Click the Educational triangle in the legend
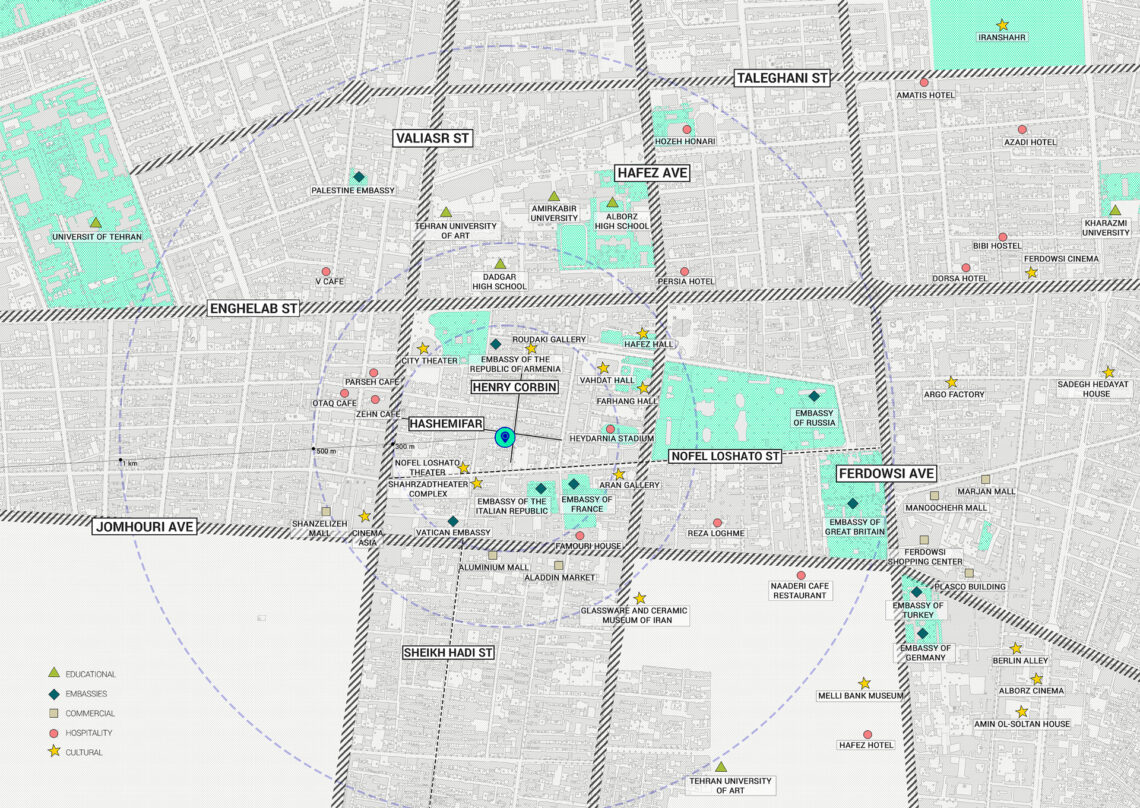This screenshot has width=1140, height=808. pyautogui.click(x=53, y=673)
